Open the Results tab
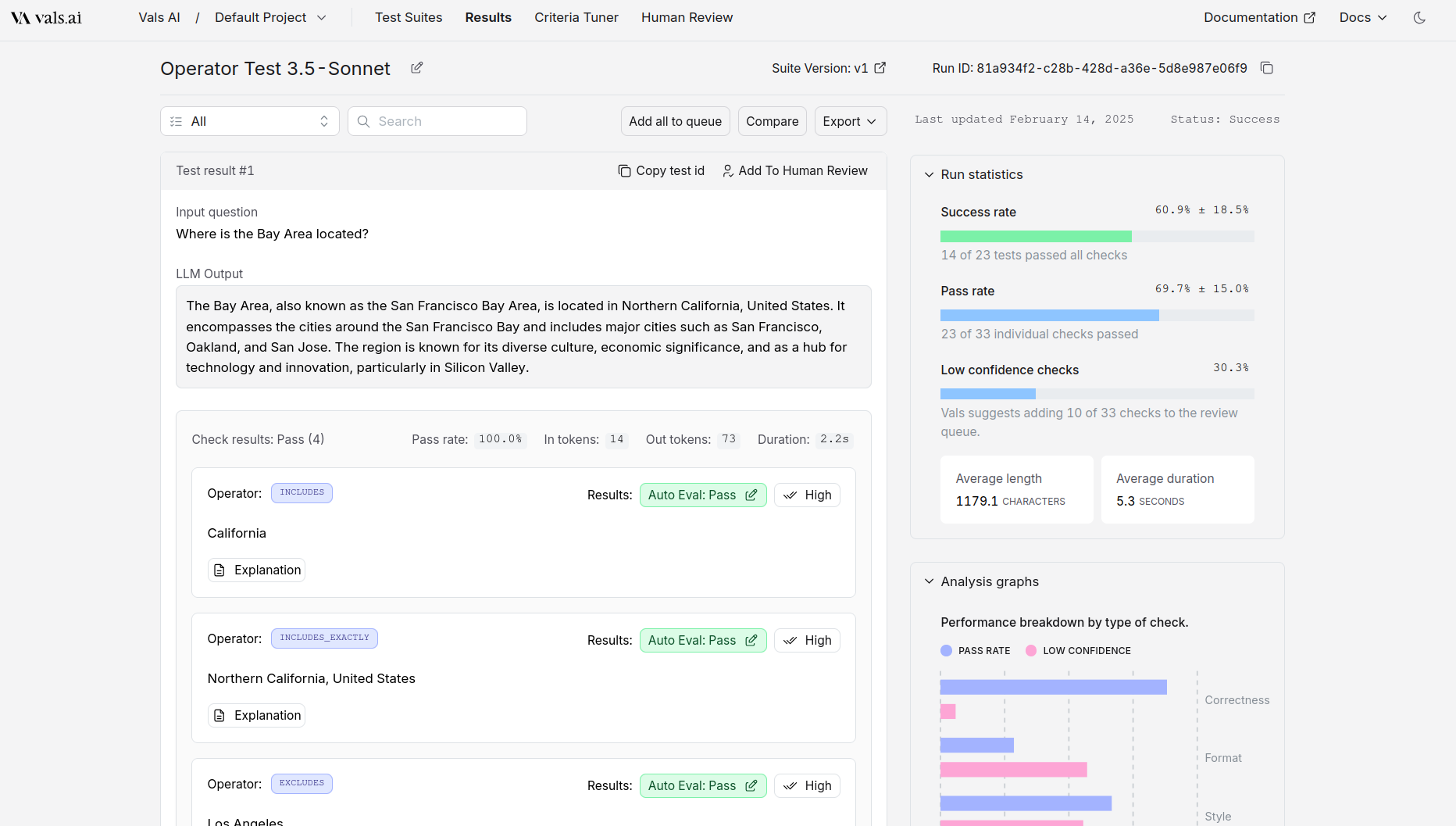Viewport: 1456px width, 826px height. click(x=488, y=17)
